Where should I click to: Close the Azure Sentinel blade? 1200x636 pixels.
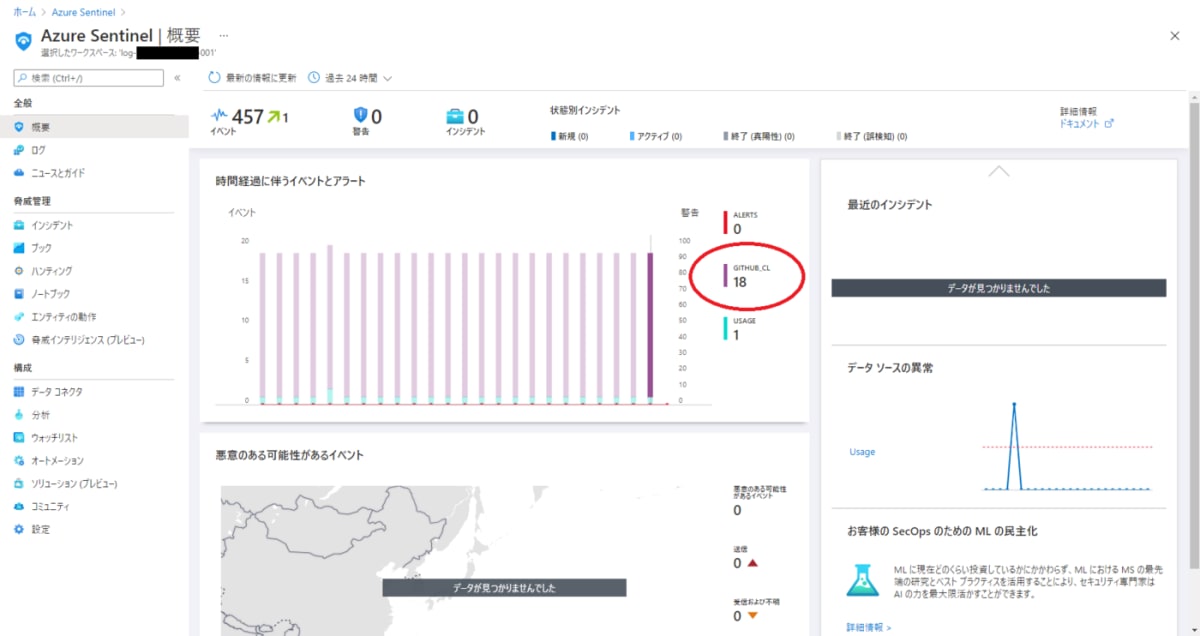pos(1175,35)
